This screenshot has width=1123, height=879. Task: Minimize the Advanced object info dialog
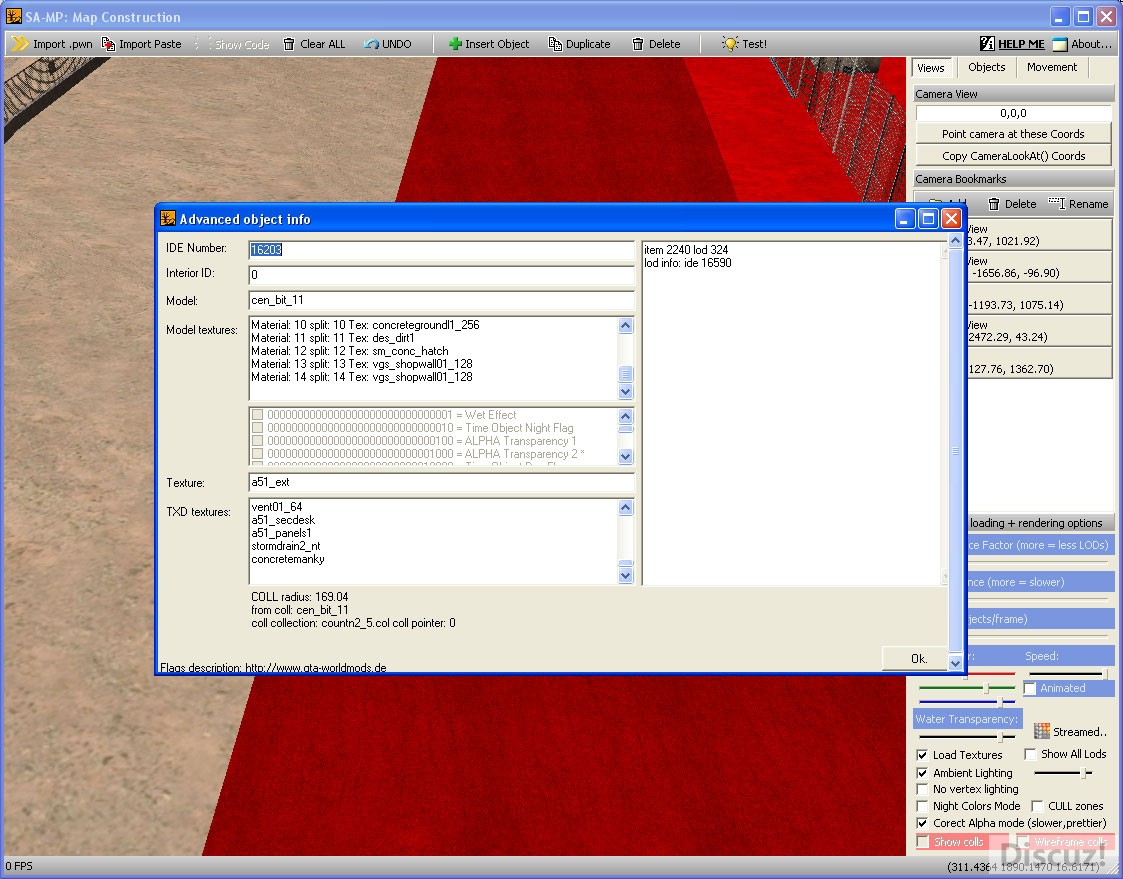click(905, 218)
